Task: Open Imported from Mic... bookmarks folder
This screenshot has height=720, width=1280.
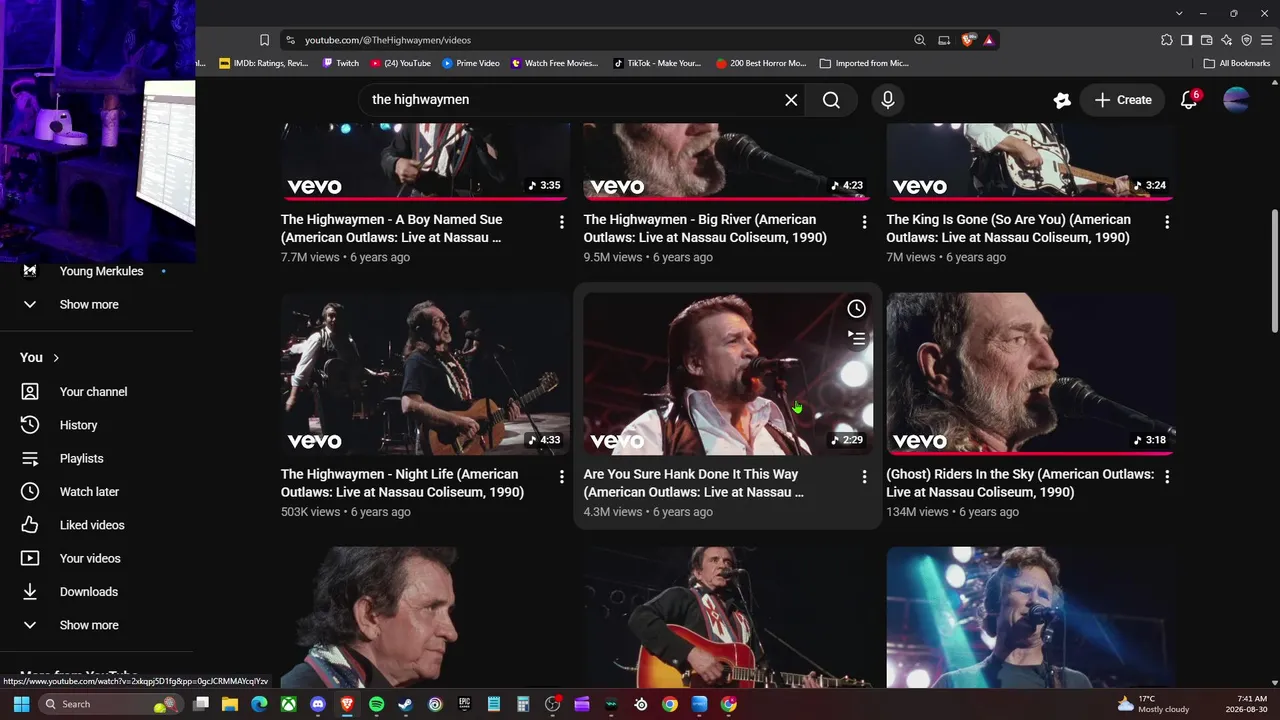Action: point(864,63)
